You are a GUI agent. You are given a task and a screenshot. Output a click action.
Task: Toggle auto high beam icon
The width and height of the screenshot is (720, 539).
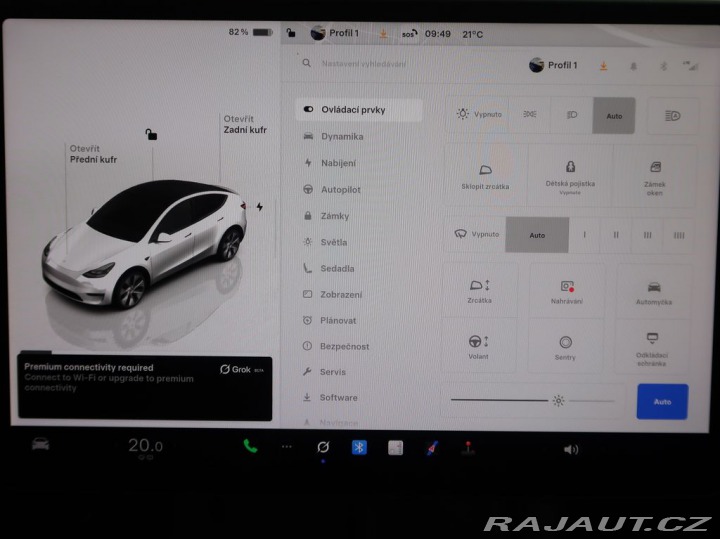tap(673, 116)
